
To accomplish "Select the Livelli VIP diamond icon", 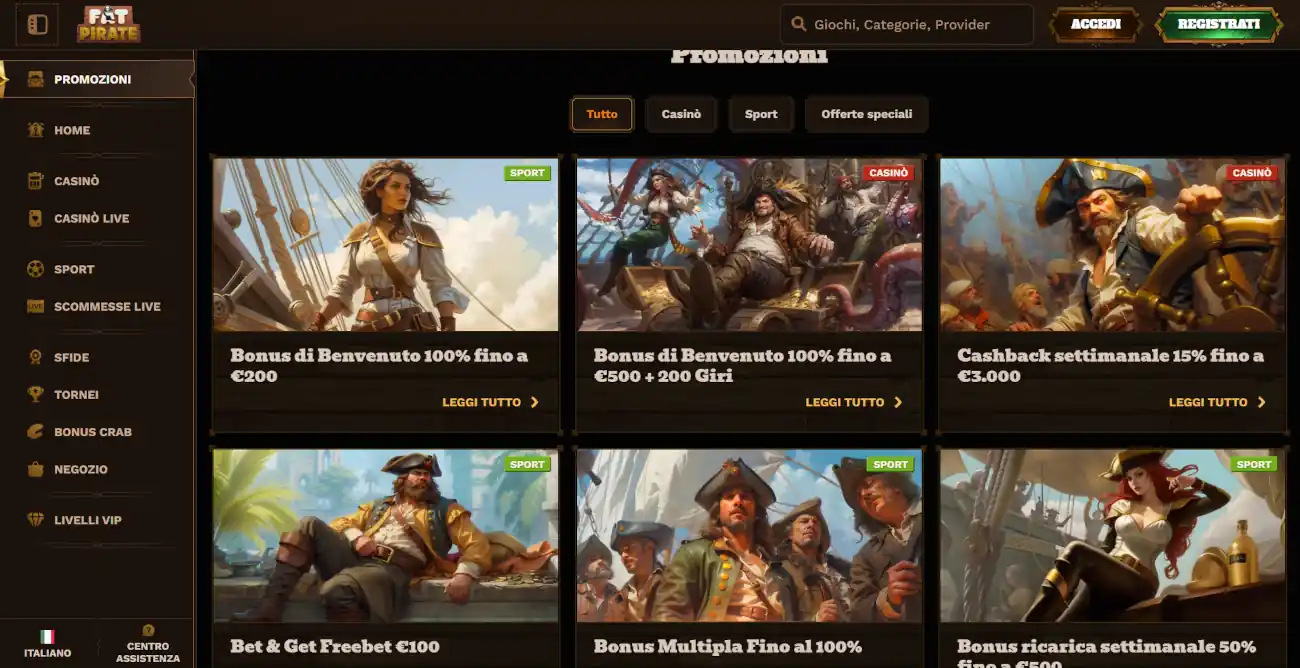I will (36, 520).
